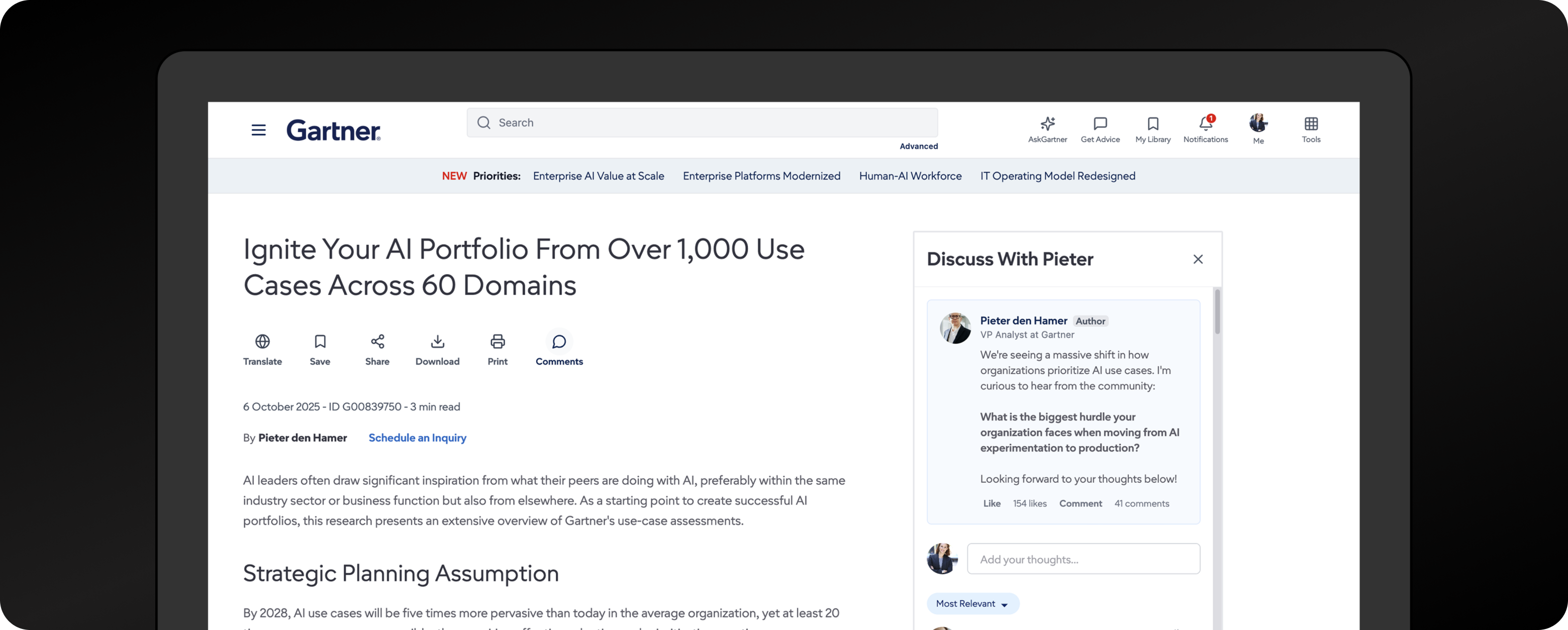The image size is (1568, 630).
Task: View Notifications bell icon
Action: (x=1205, y=124)
